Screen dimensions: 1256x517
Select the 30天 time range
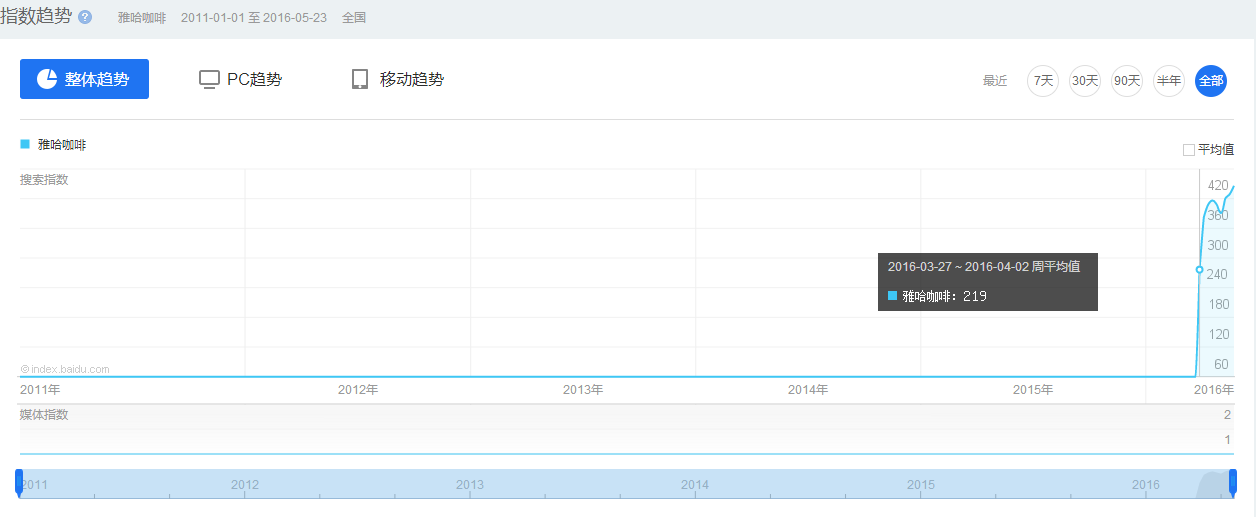click(1085, 81)
